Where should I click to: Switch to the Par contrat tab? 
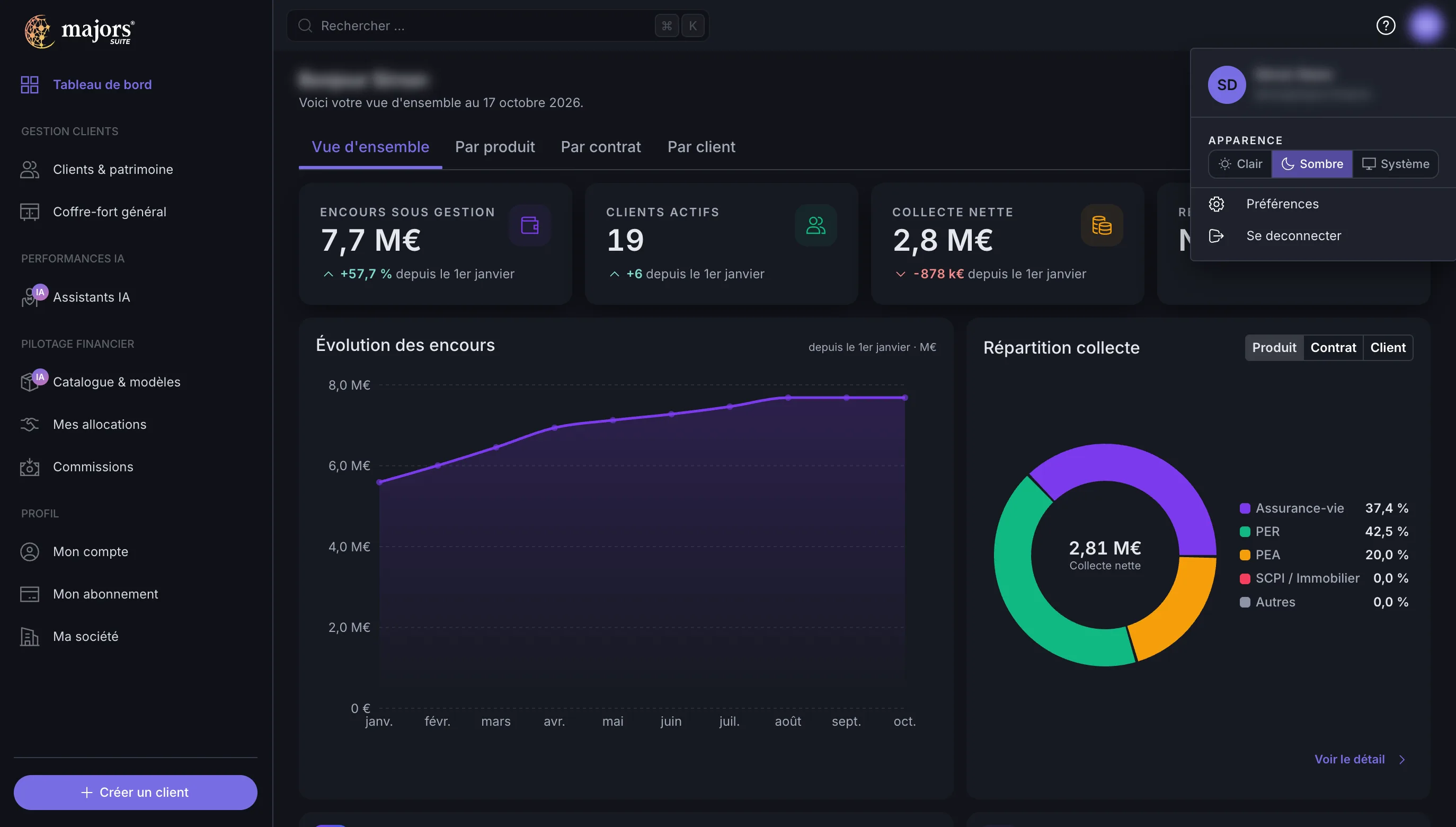point(600,147)
